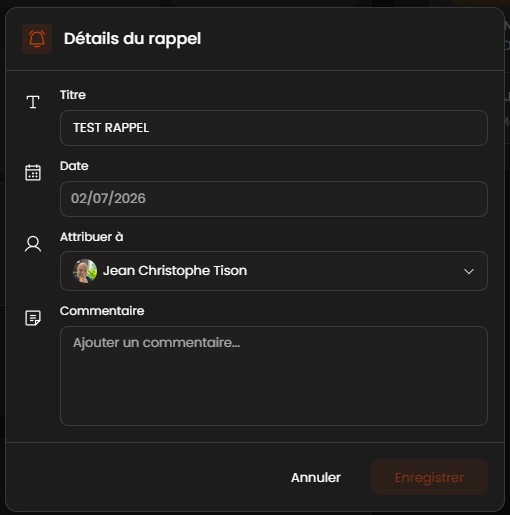Focus the Titre field containing TEST RAPPEL
The image size is (510, 515).
(274, 128)
